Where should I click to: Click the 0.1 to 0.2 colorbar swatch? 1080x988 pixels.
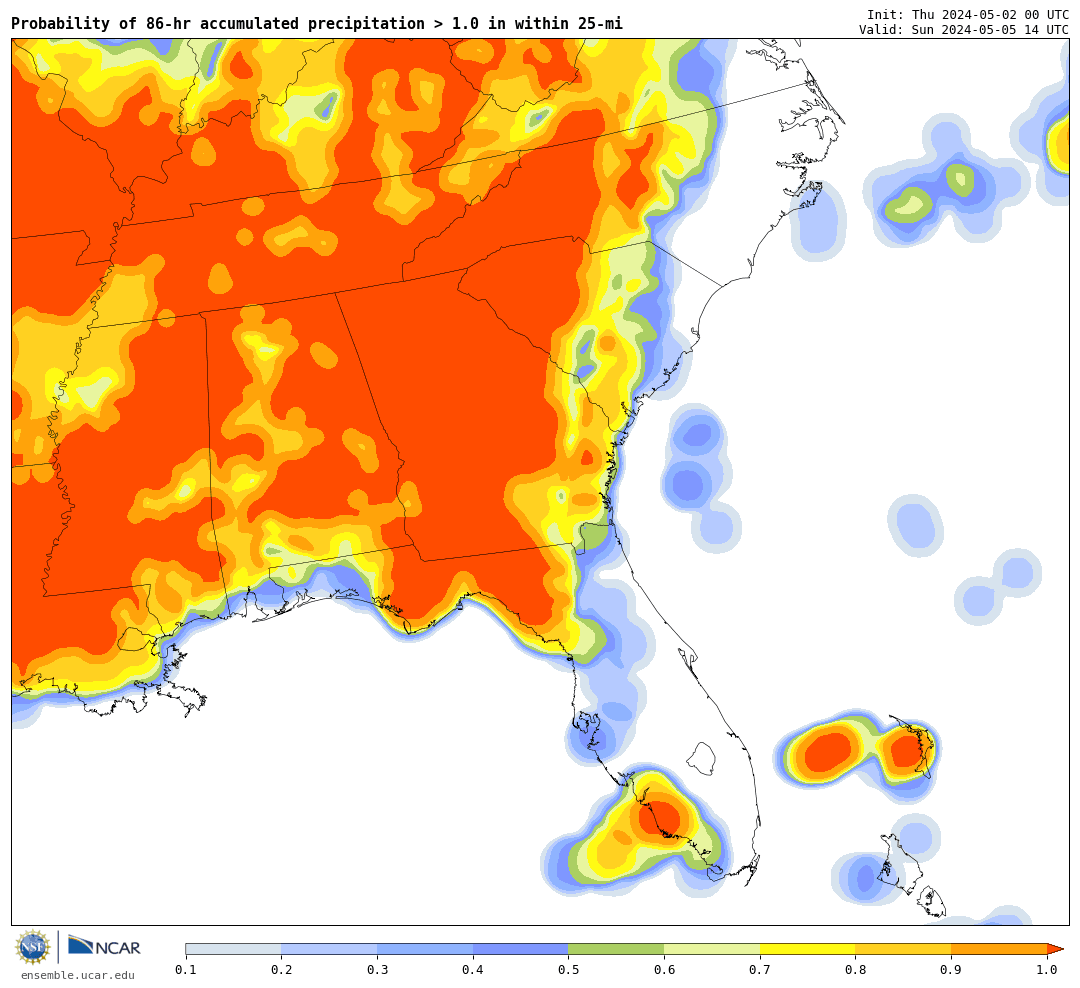[233, 949]
